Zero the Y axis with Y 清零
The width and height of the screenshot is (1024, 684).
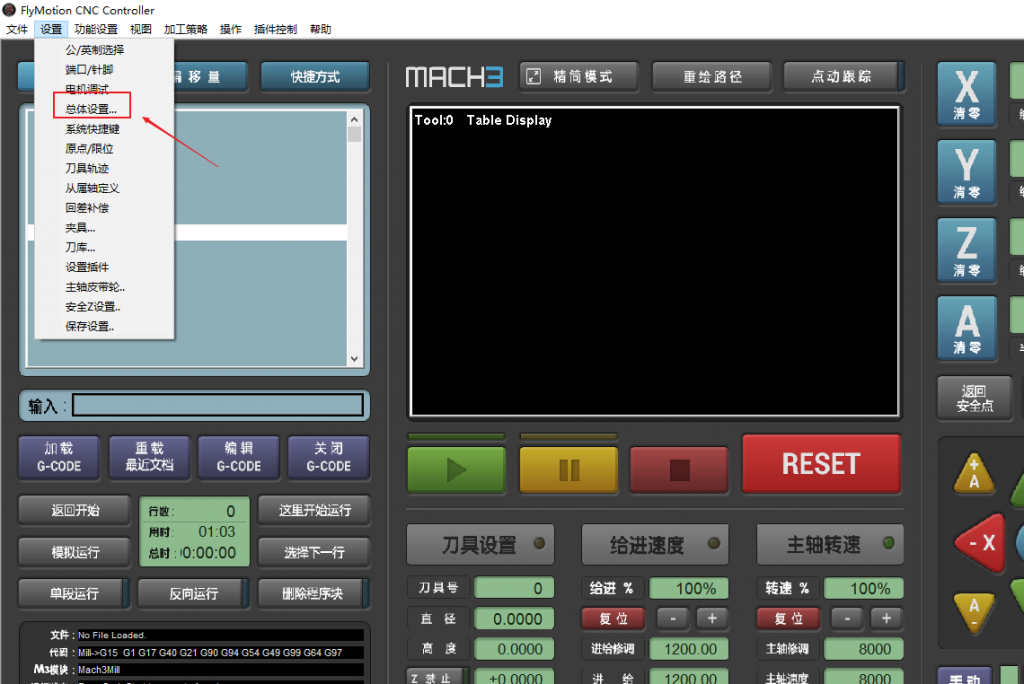[967, 172]
